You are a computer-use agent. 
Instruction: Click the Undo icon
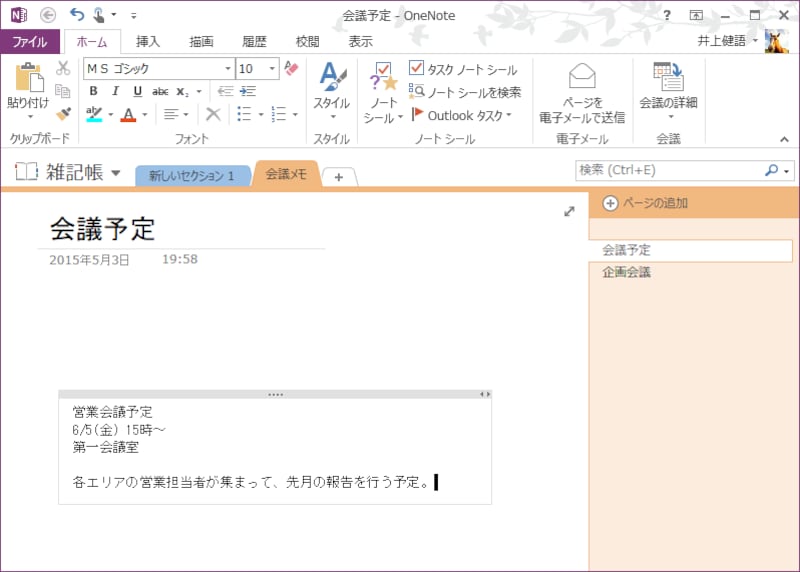(77, 14)
